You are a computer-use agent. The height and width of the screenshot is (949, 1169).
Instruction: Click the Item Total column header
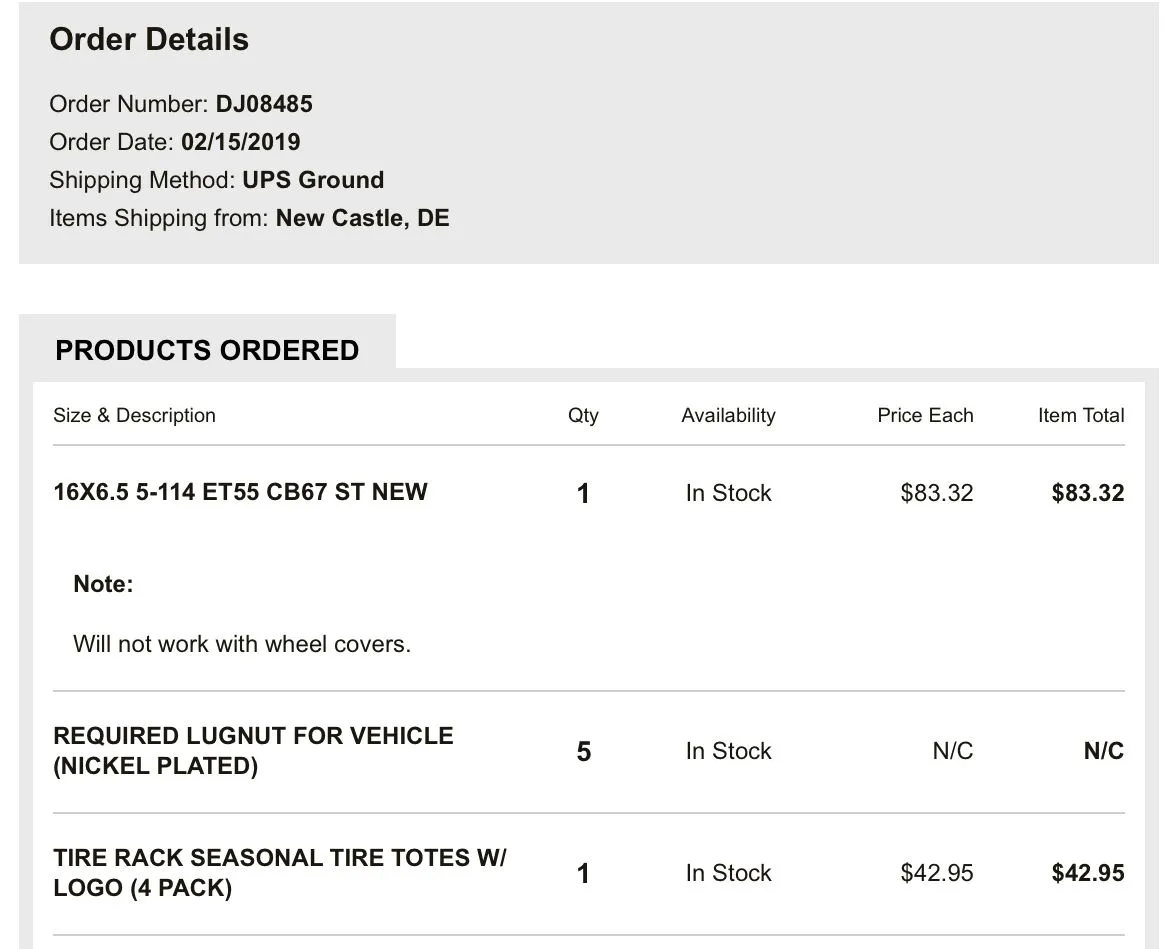[1081, 415]
